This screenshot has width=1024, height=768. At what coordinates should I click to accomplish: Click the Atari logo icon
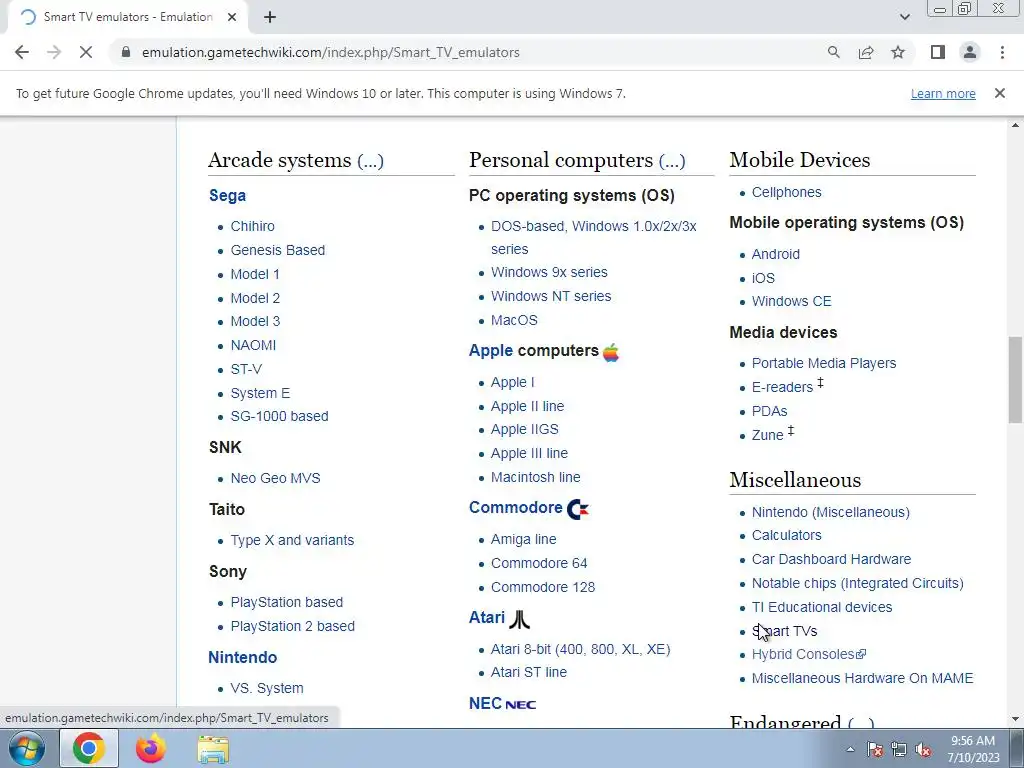pyautogui.click(x=519, y=618)
